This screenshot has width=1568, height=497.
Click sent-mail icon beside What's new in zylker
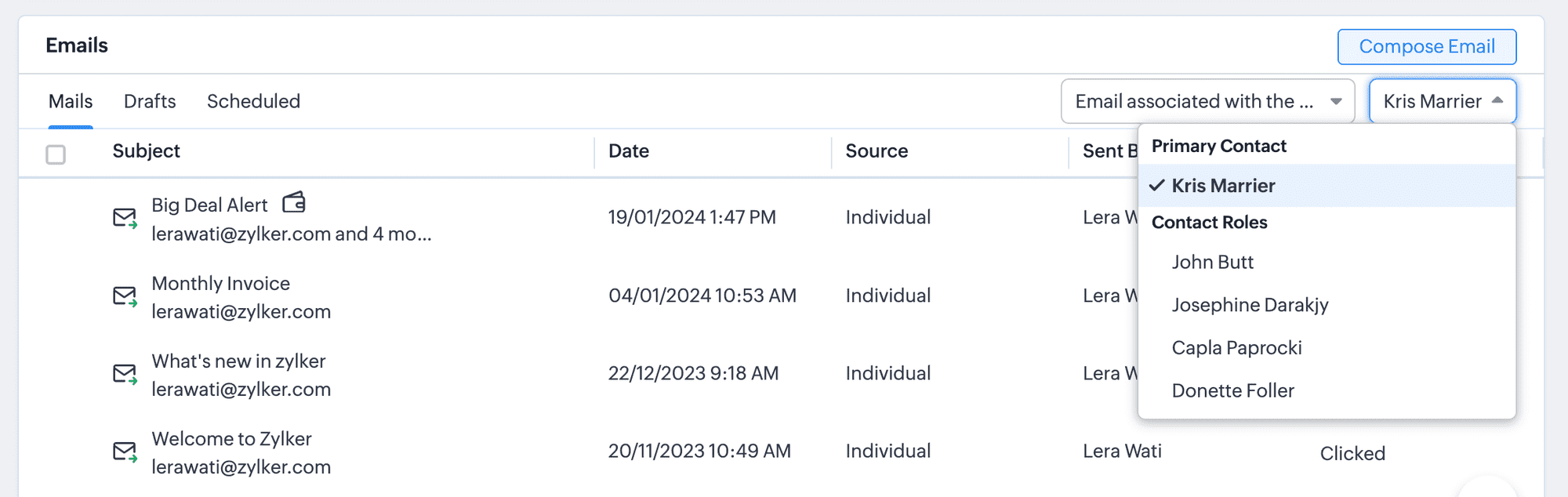click(x=125, y=374)
